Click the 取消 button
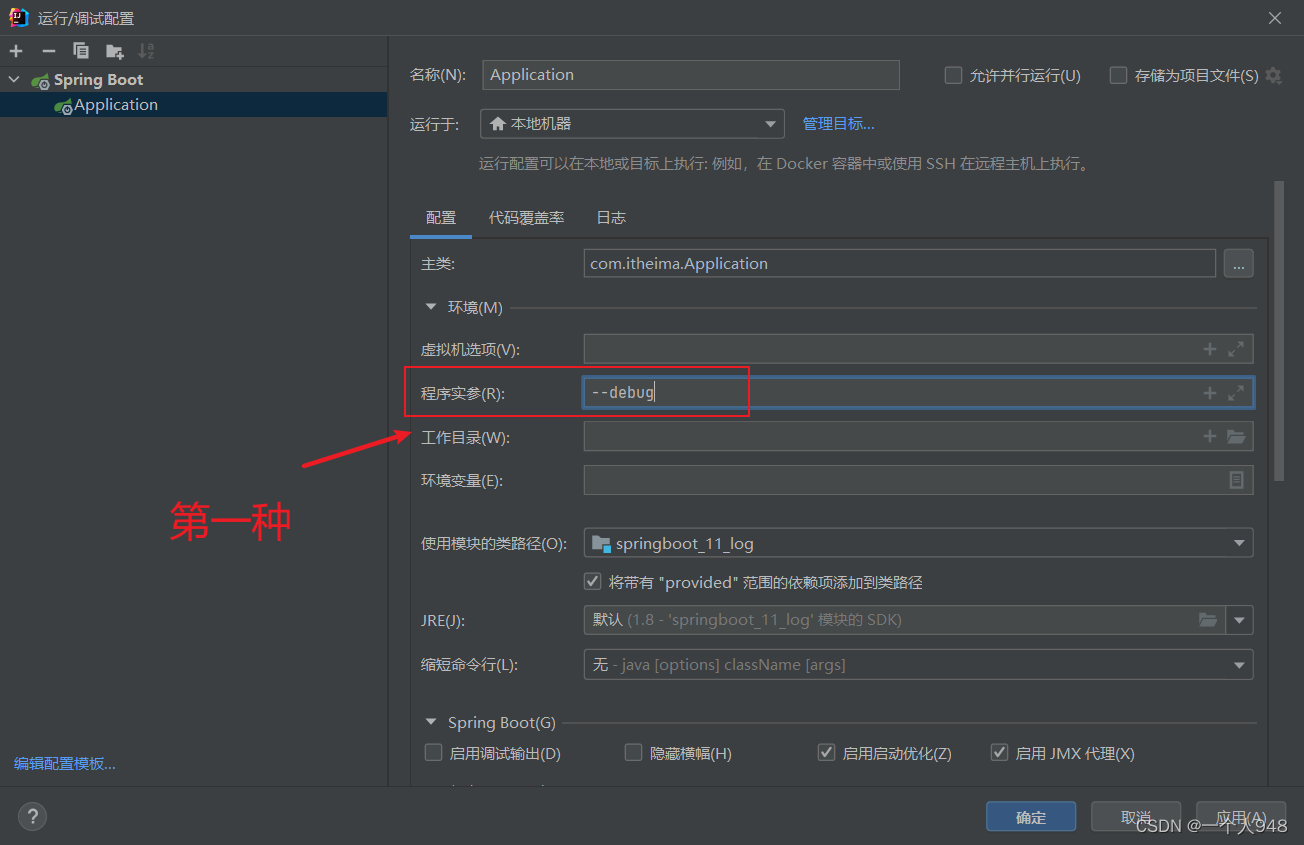The height and width of the screenshot is (845, 1304). click(1136, 817)
